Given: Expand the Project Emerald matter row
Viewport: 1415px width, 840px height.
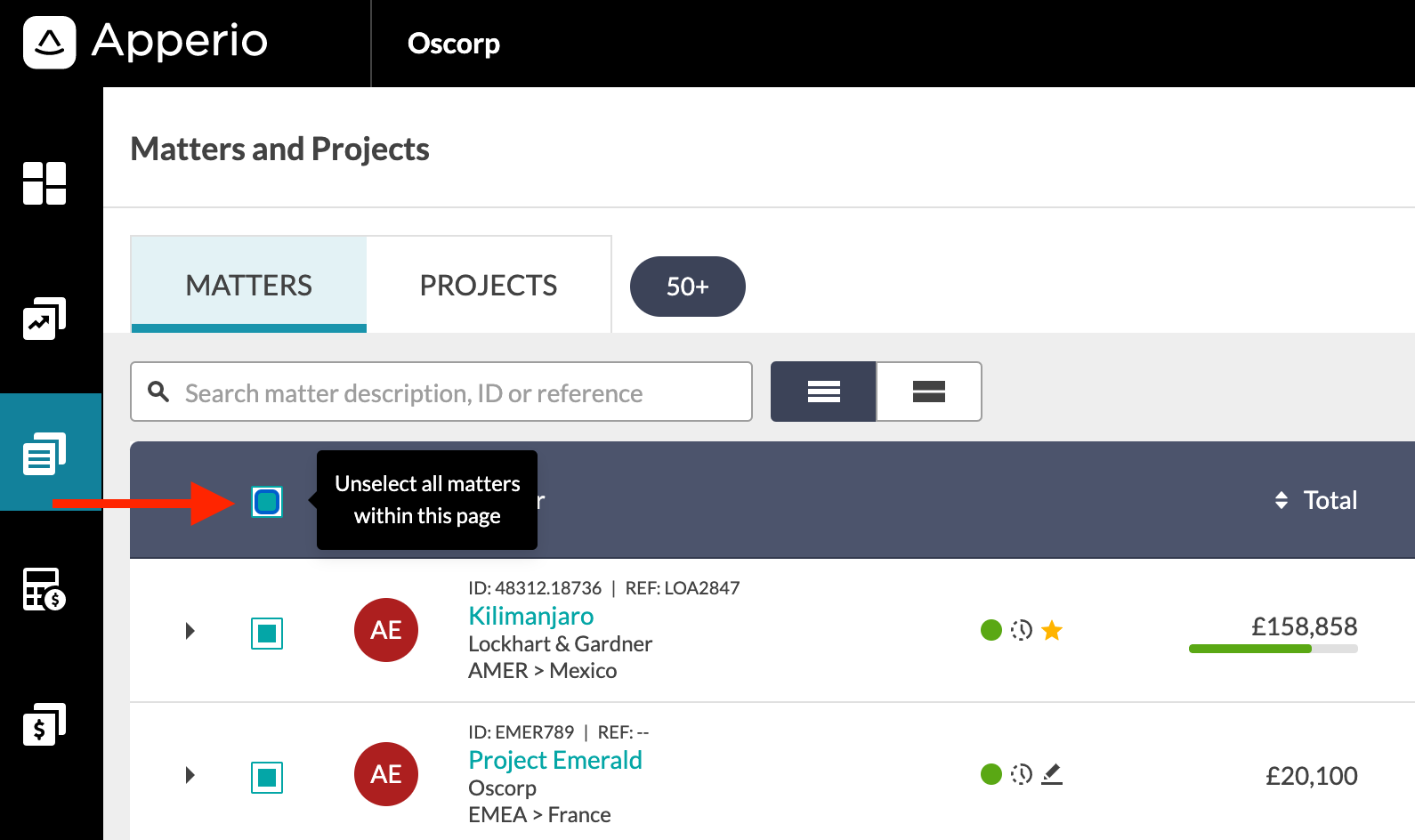Looking at the screenshot, I should coord(190,775).
